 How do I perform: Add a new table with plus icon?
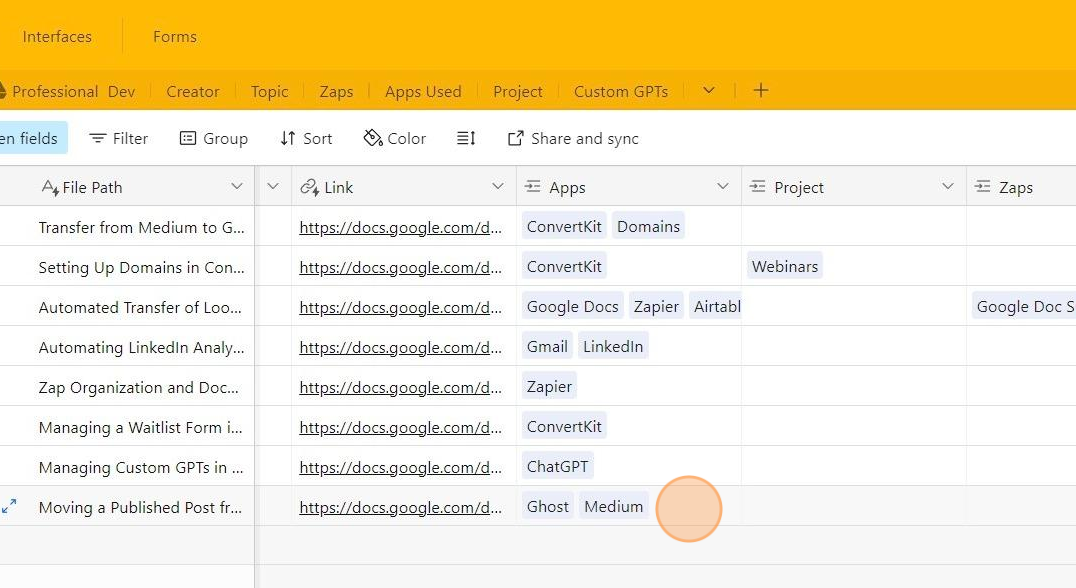761,91
